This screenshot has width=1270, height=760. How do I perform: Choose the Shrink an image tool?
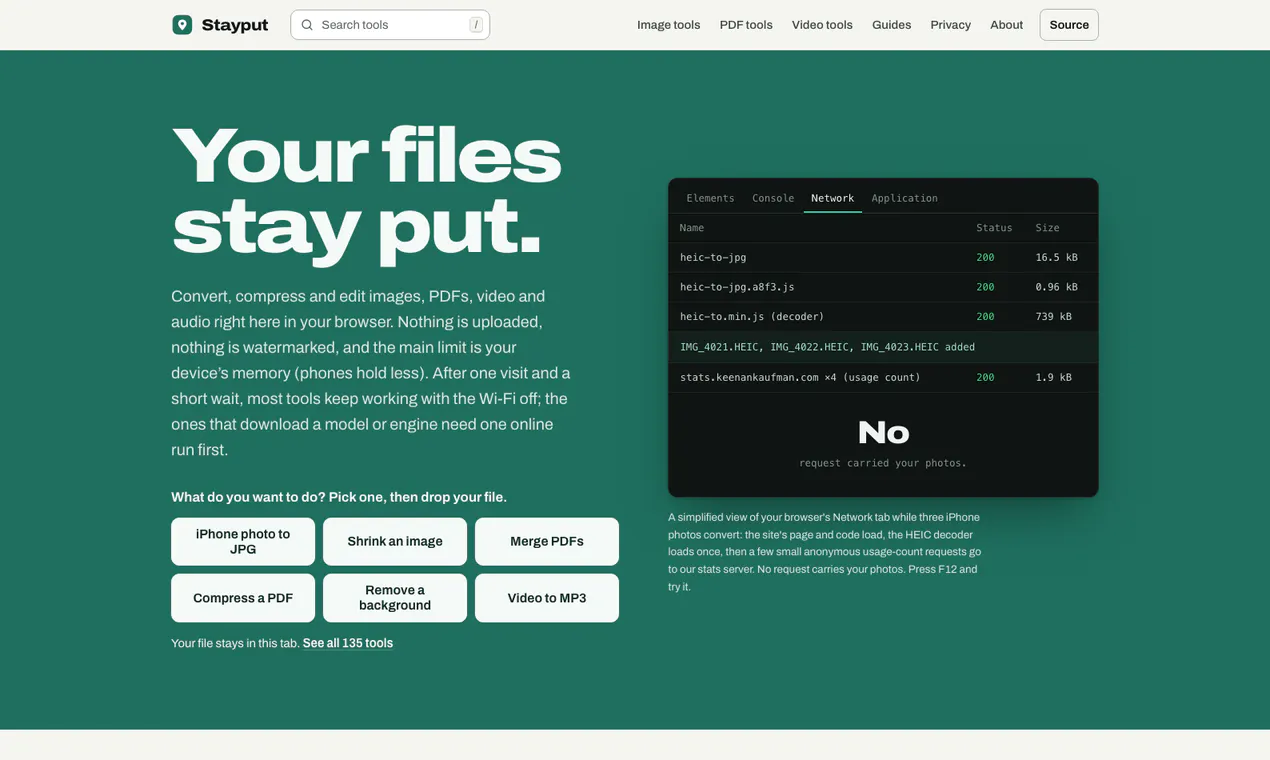tap(395, 542)
